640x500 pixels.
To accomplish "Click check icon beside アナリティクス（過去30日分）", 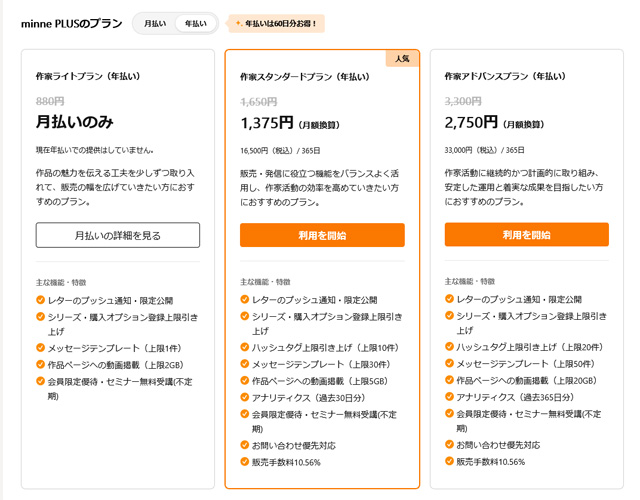I will click(x=244, y=398).
